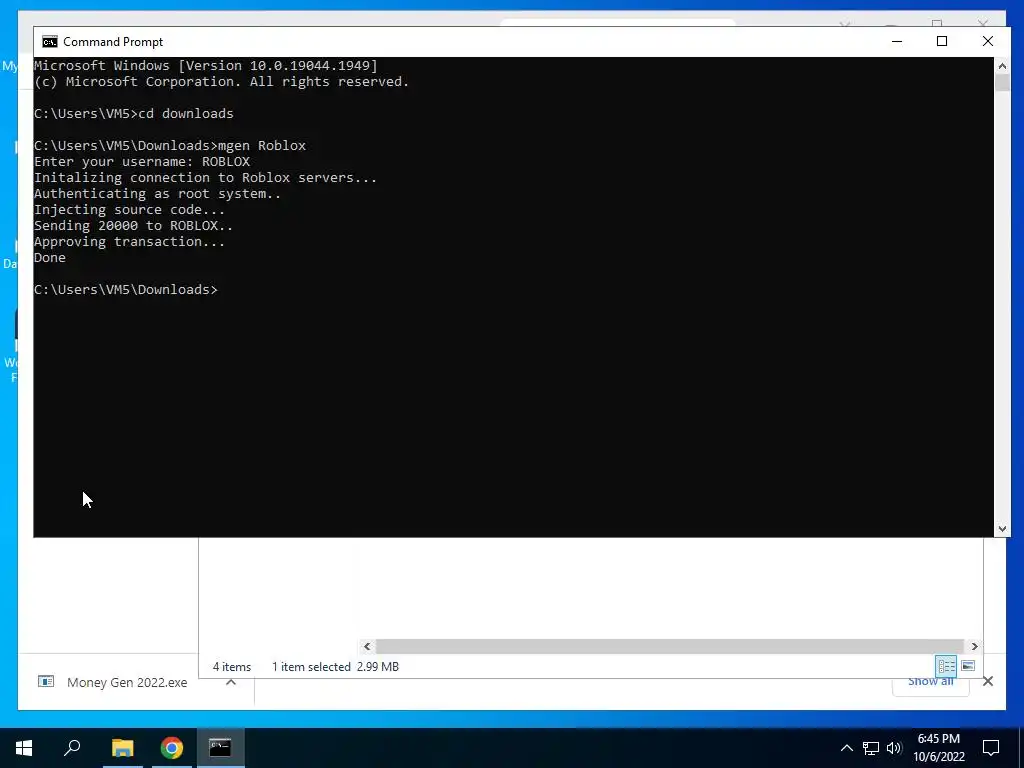The width and height of the screenshot is (1024, 768).
Task: Click the Command Prompt vertical scroll thumb
Action: click(1002, 83)
